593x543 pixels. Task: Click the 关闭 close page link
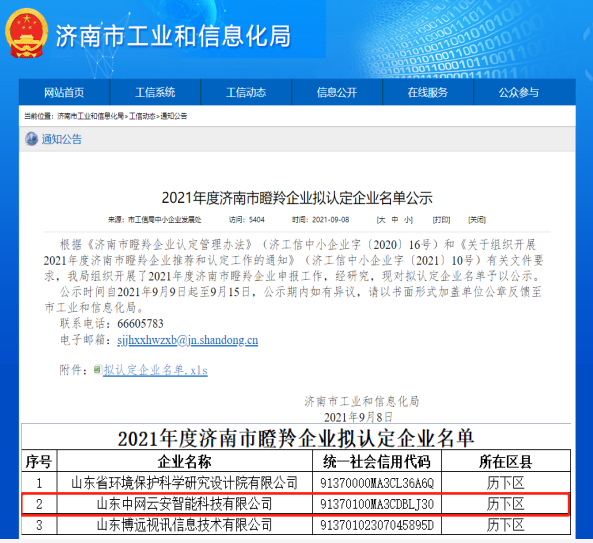pyautogui.click(x=477, y=220)
